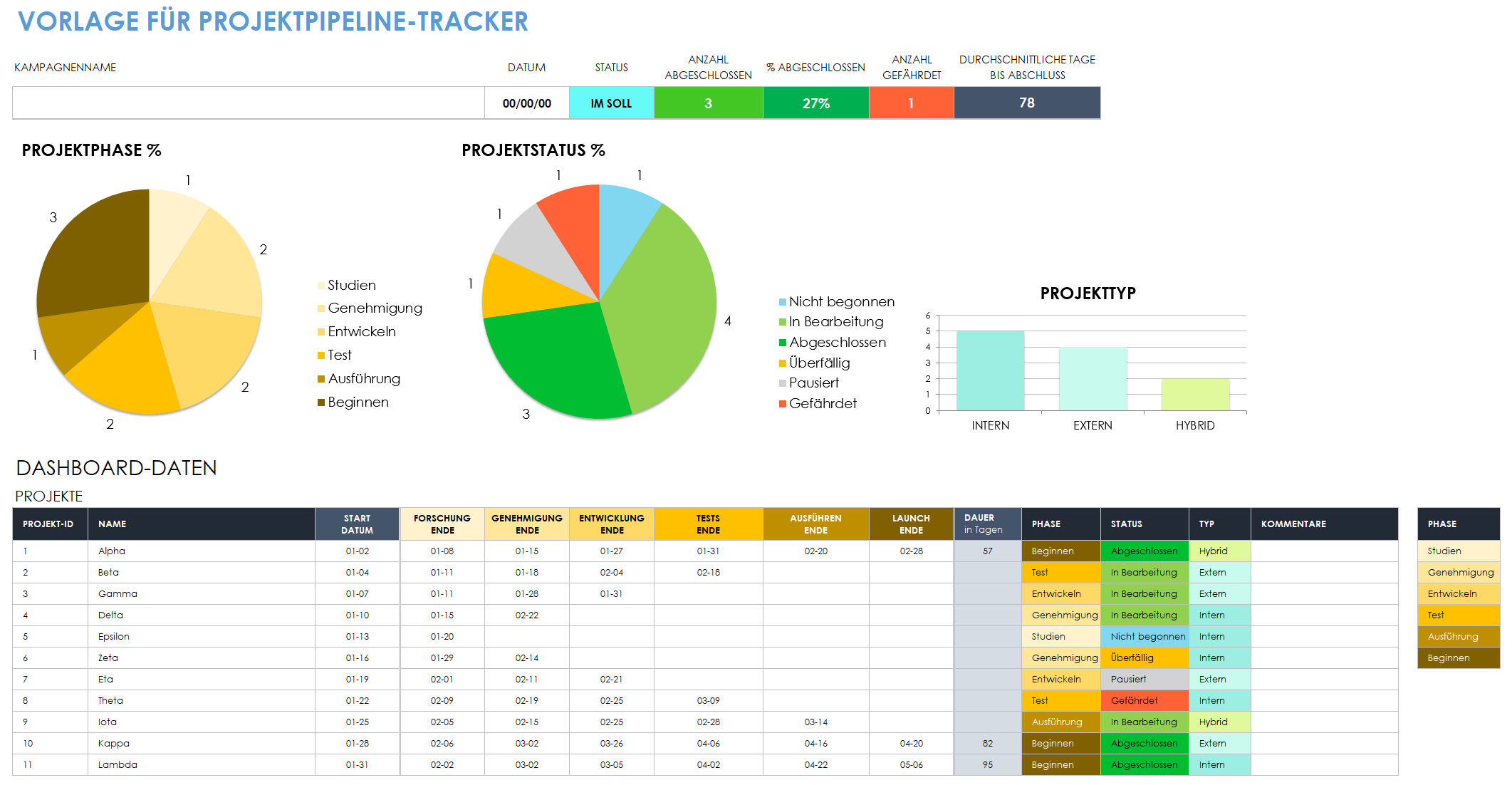
Task: Click the Ausführung phase cell for Iota
Action: 1061,722
